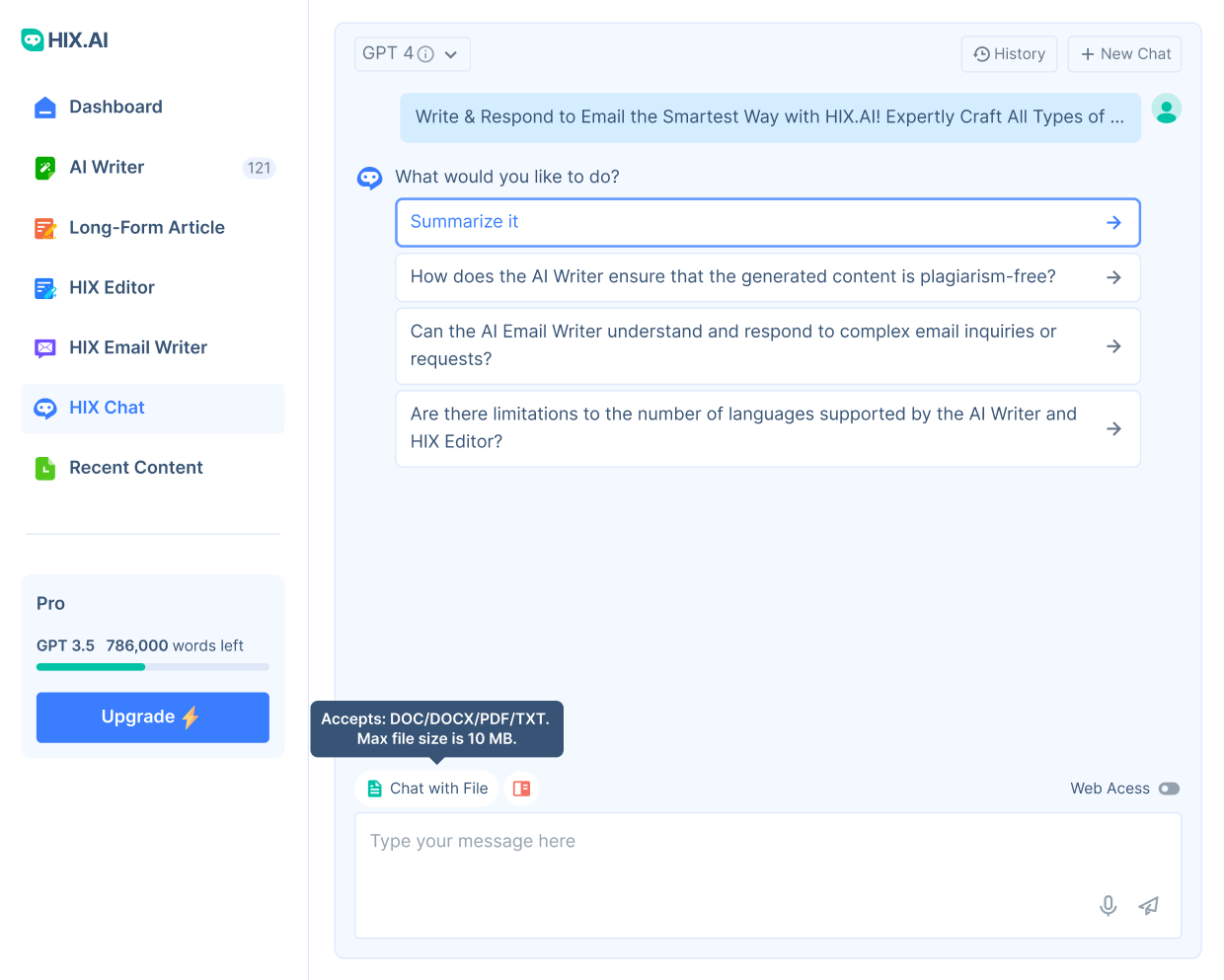Click the Pro plan label
Image resolution: width=1224 pixels, height=980 pixels.
point(50,604)
